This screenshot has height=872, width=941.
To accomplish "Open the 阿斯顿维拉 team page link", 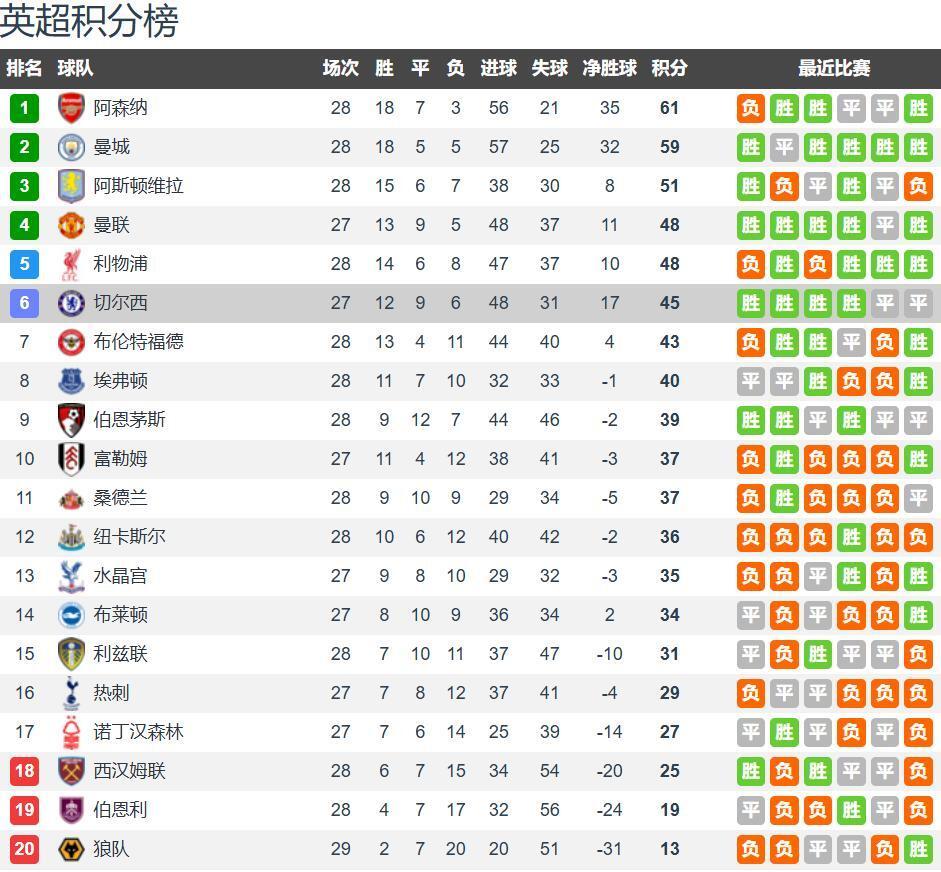I will (138, 186).
